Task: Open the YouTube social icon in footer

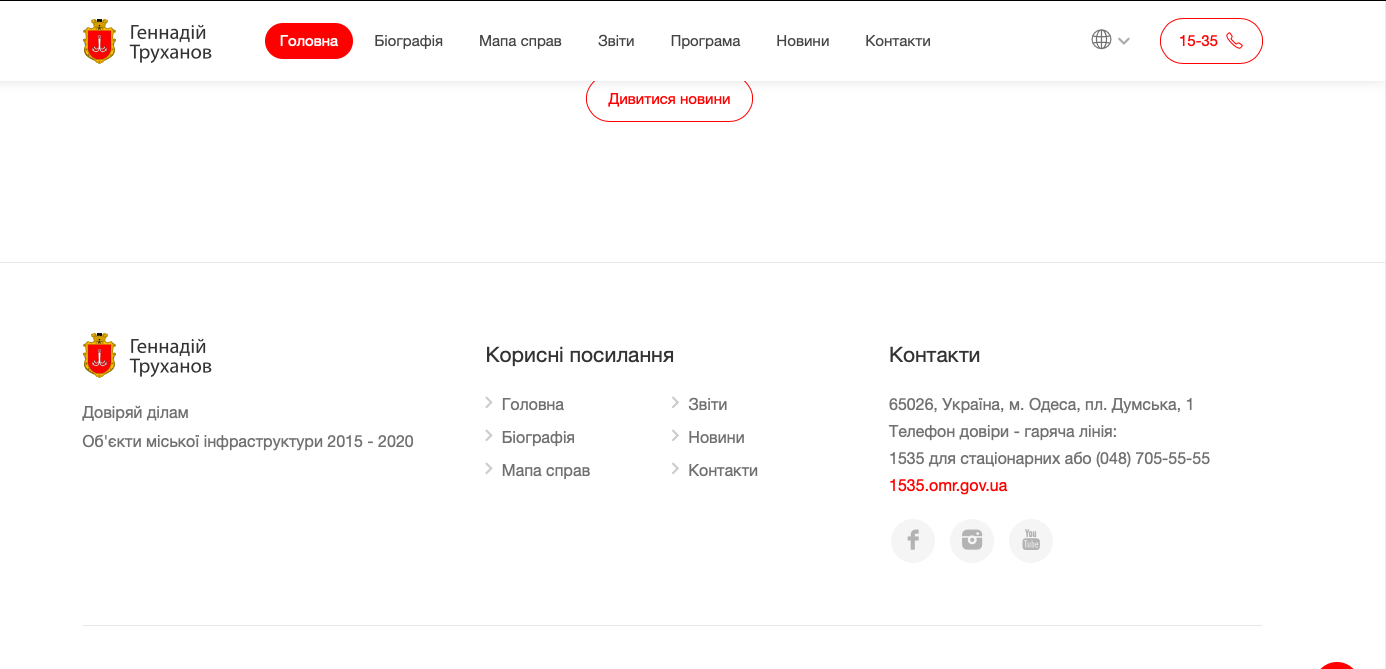Action: tap(1030, 541)
